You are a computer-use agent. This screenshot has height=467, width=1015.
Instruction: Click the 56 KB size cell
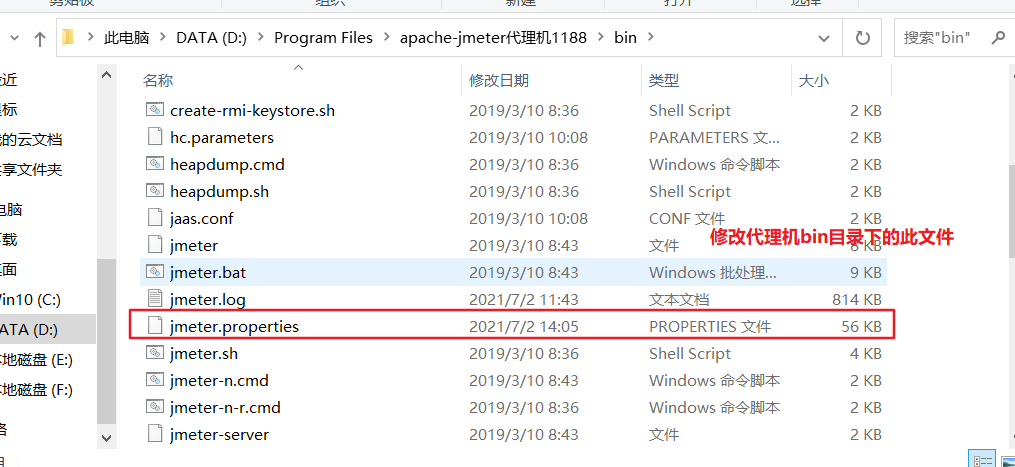[862, 326]
